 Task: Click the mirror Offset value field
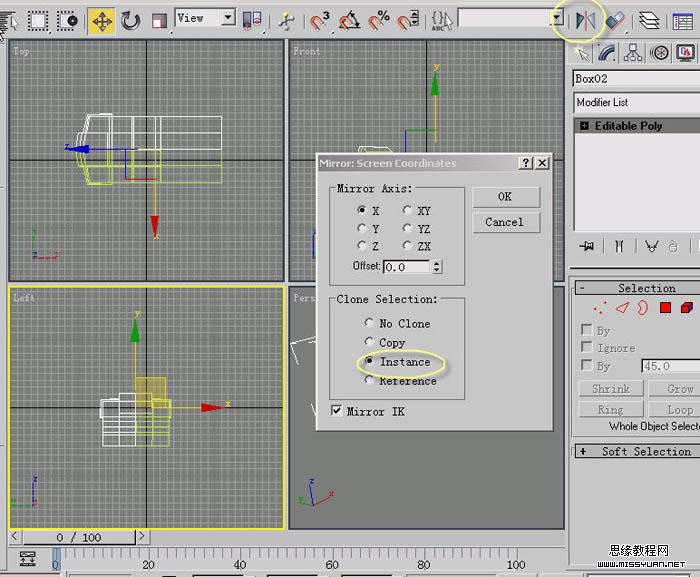[407, 267]
